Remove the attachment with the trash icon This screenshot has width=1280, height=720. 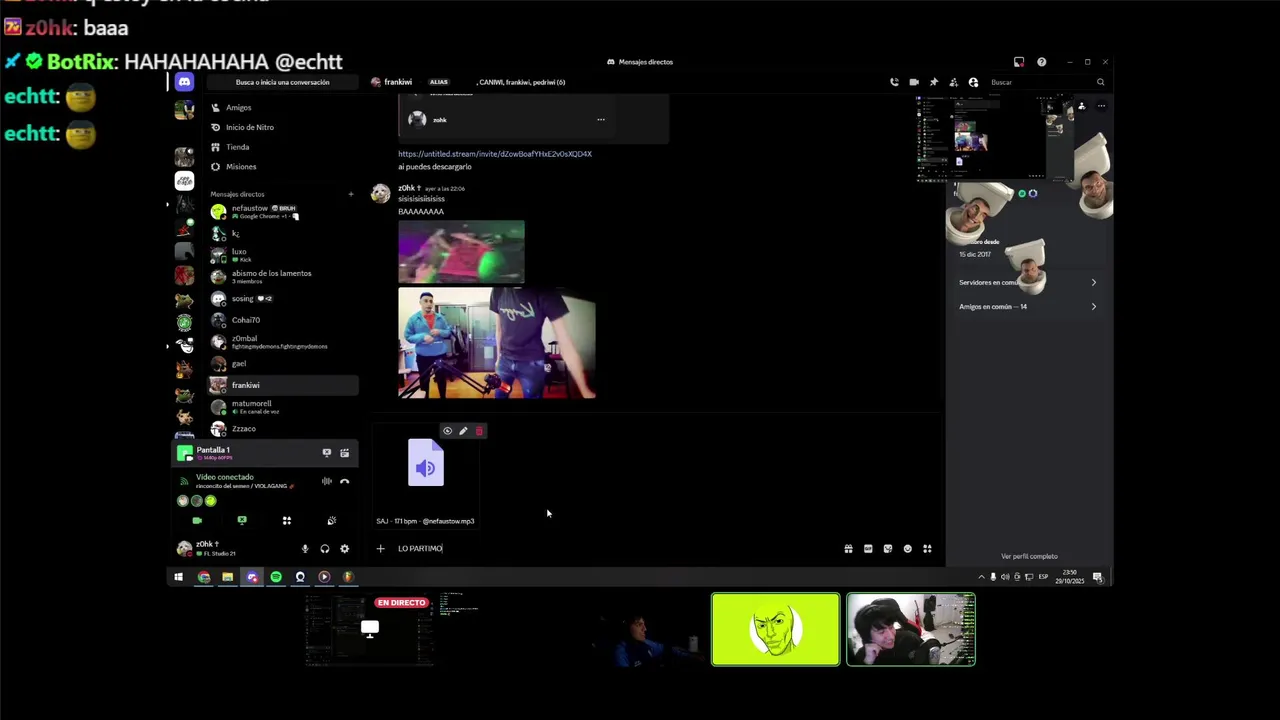click(x=479, y=431)
